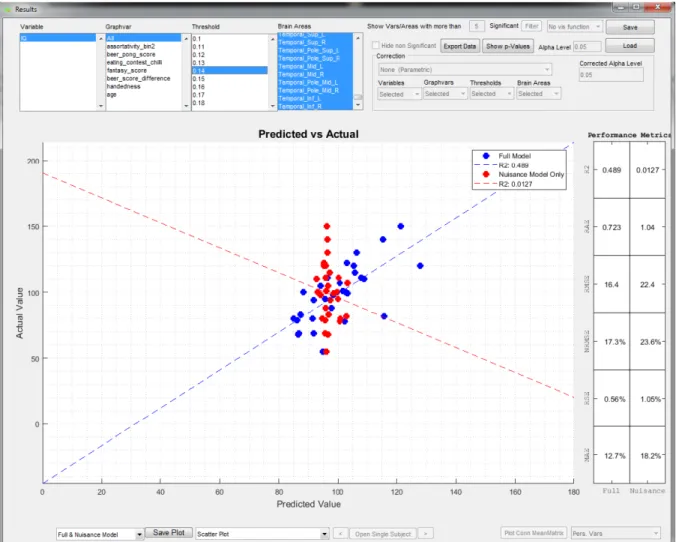676x542 pixels.
Task: Tick the Hide non Significant checkbox
Action: (x=376, y=46)
